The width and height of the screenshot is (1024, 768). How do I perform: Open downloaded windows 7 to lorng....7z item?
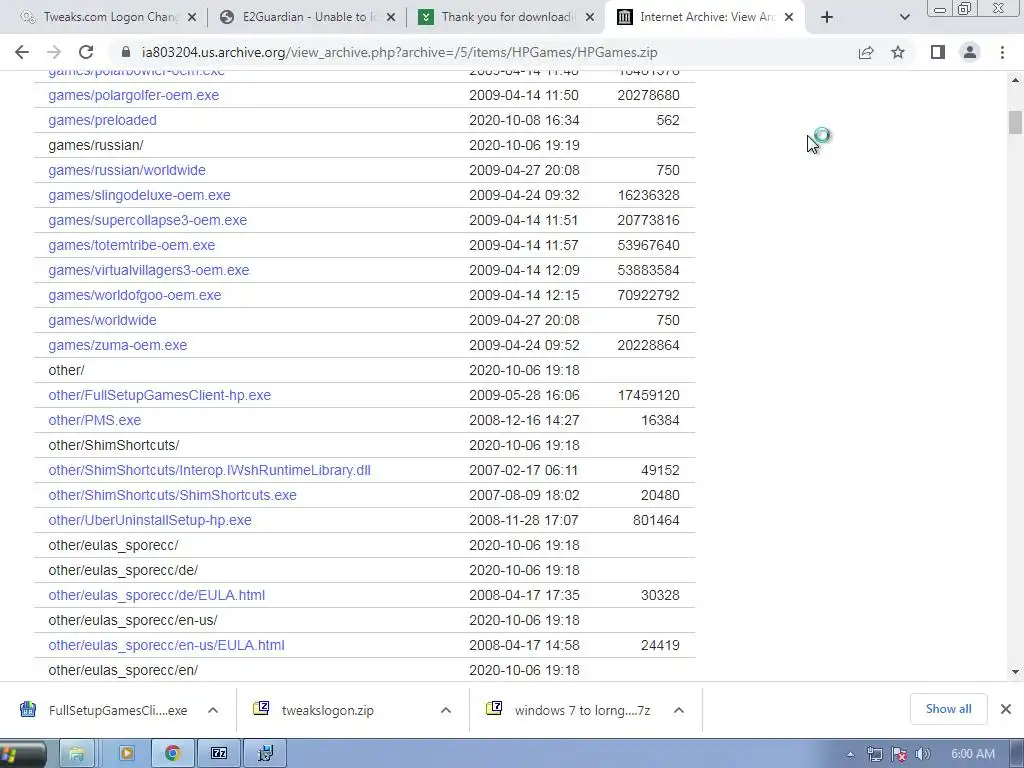coord(568,710)
